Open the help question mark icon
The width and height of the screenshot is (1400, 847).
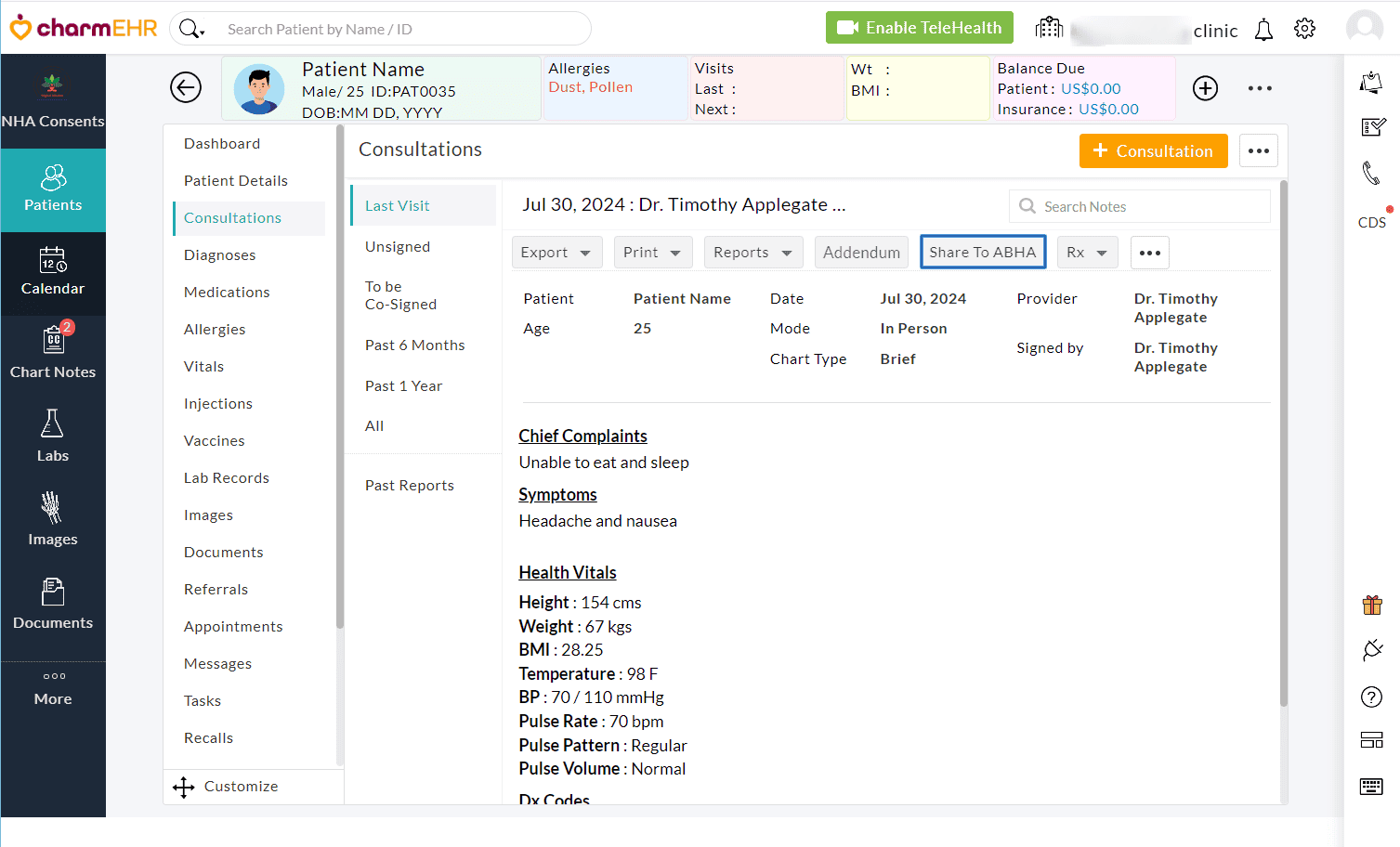pyautogui.click(x=1371, y=697)
